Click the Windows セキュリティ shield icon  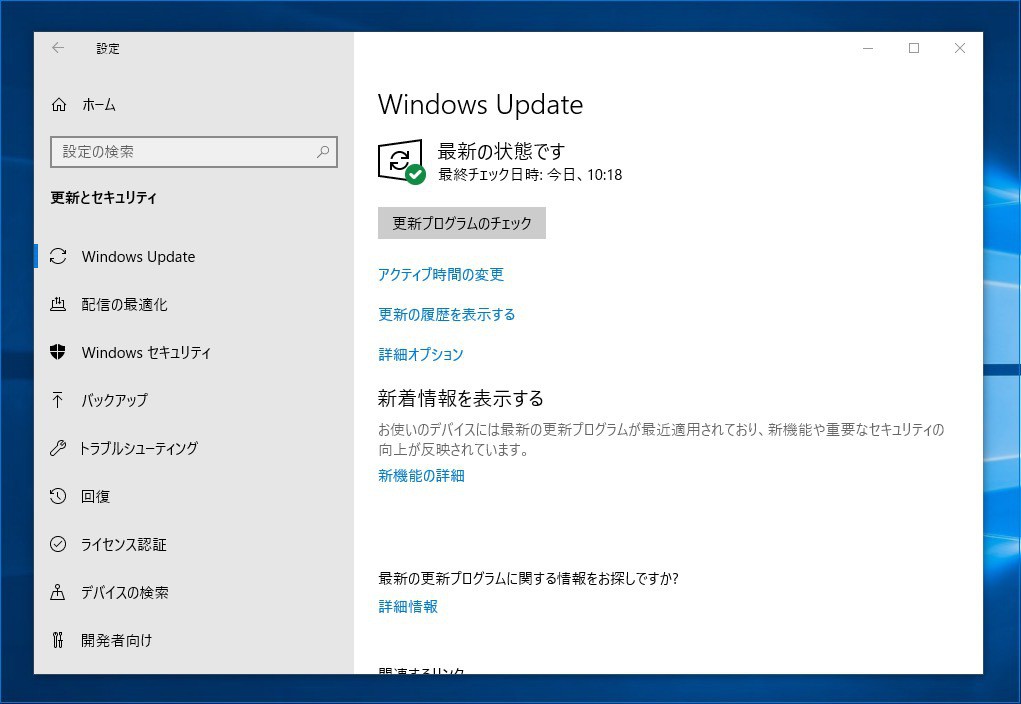click(x=58, y=352)
